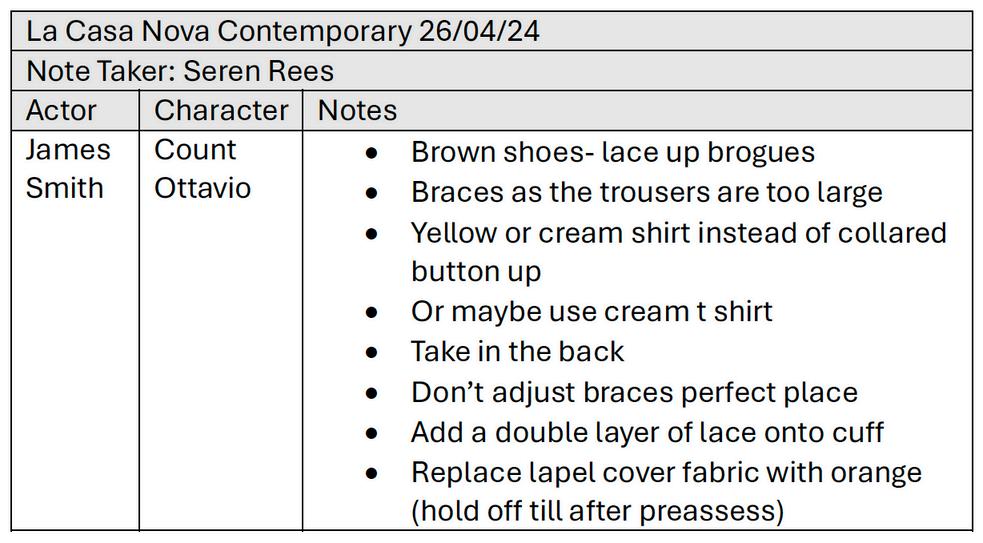Image resolution: width=983 pixels, height=543 pixels.
Task: Click 'Add a double layer of lace onto cuff'
Action: (647, 433)
